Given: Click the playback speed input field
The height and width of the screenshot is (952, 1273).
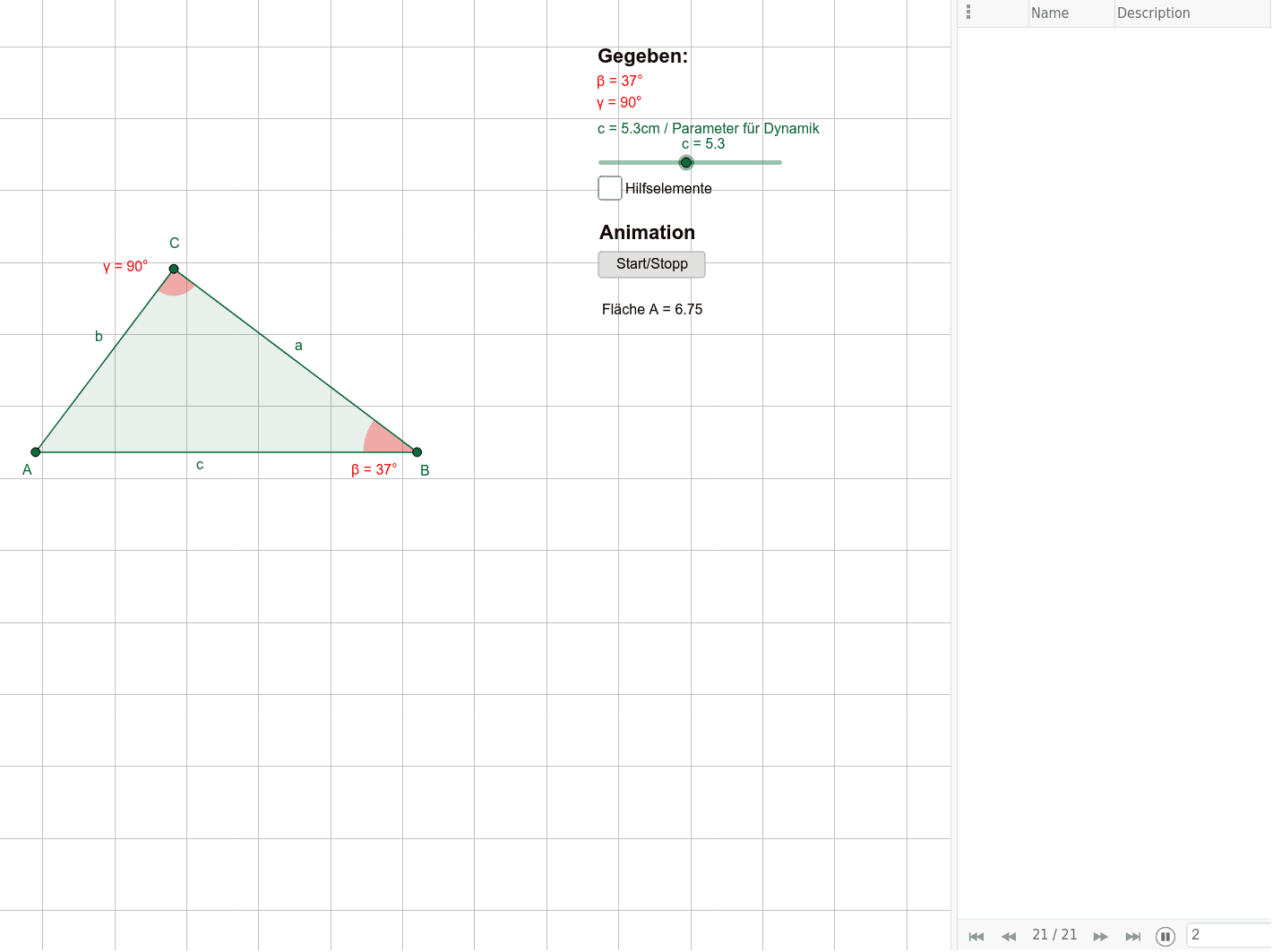Looking at the screenshot, I should [x=1229, y=935].
